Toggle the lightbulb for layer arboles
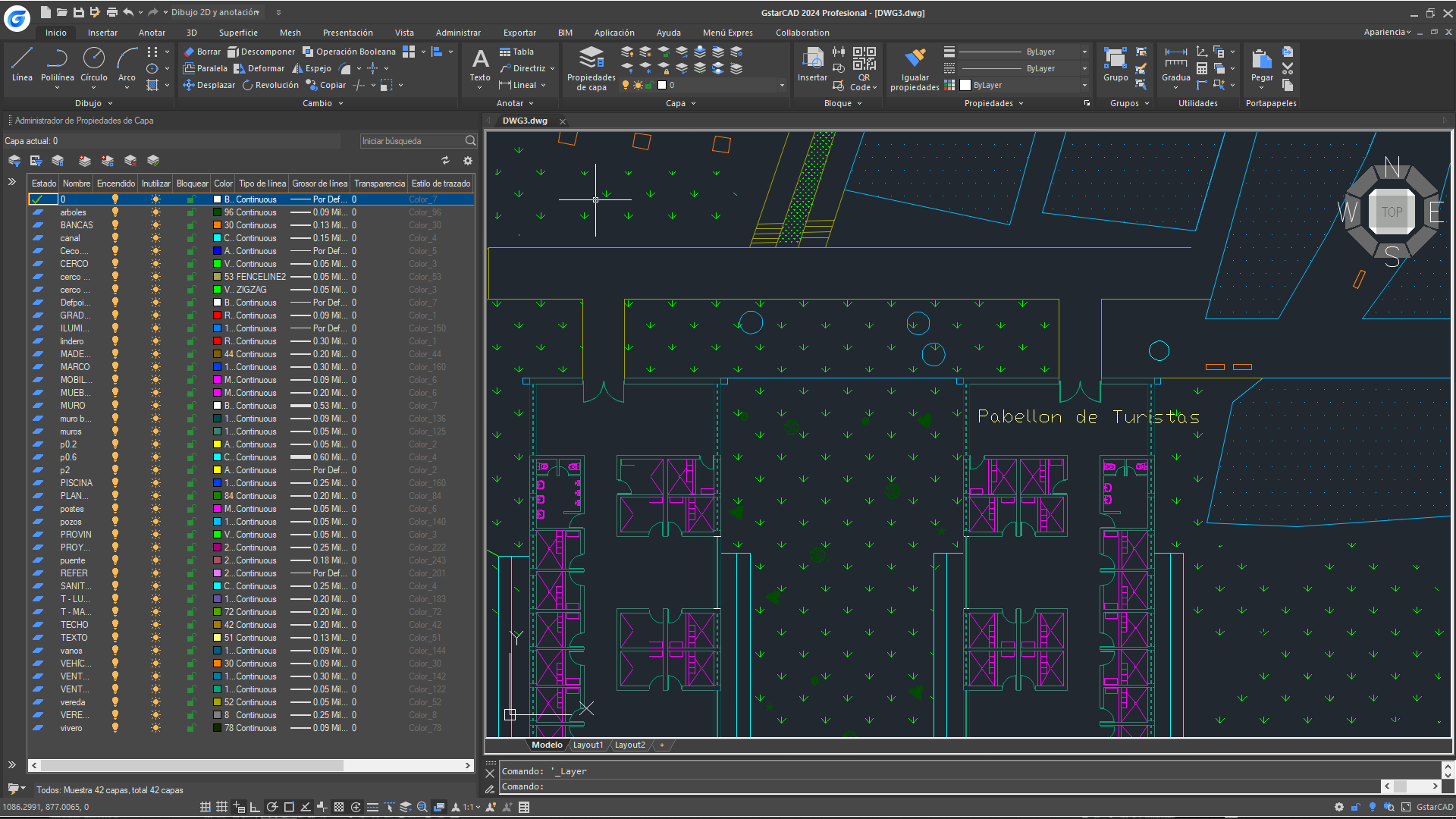The width and height of the screenshot is (1456, 819). (115, 212)
